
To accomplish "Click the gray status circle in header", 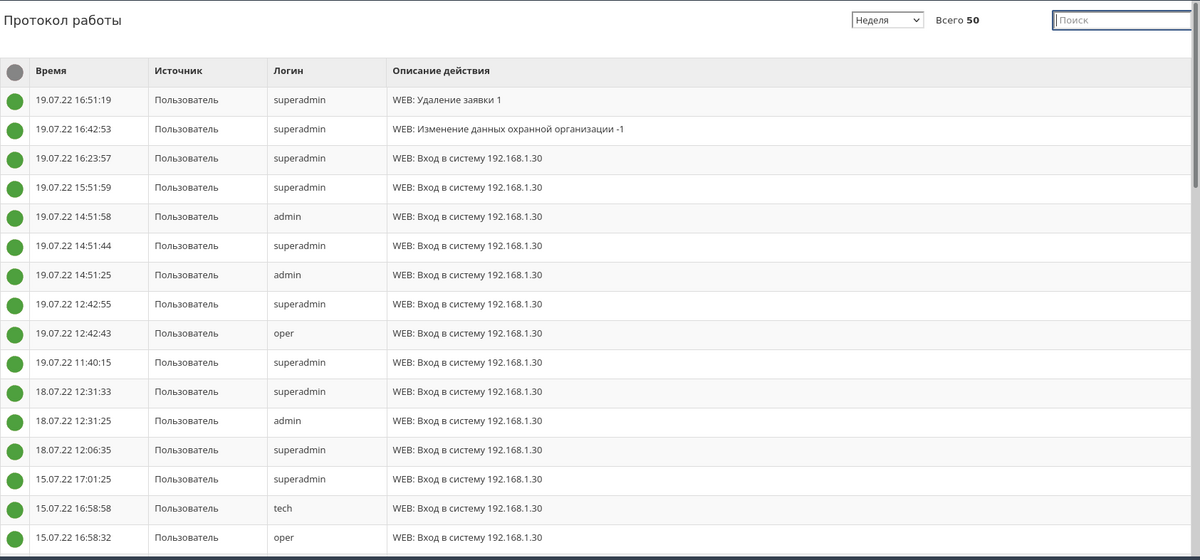I will coord(15,72).
